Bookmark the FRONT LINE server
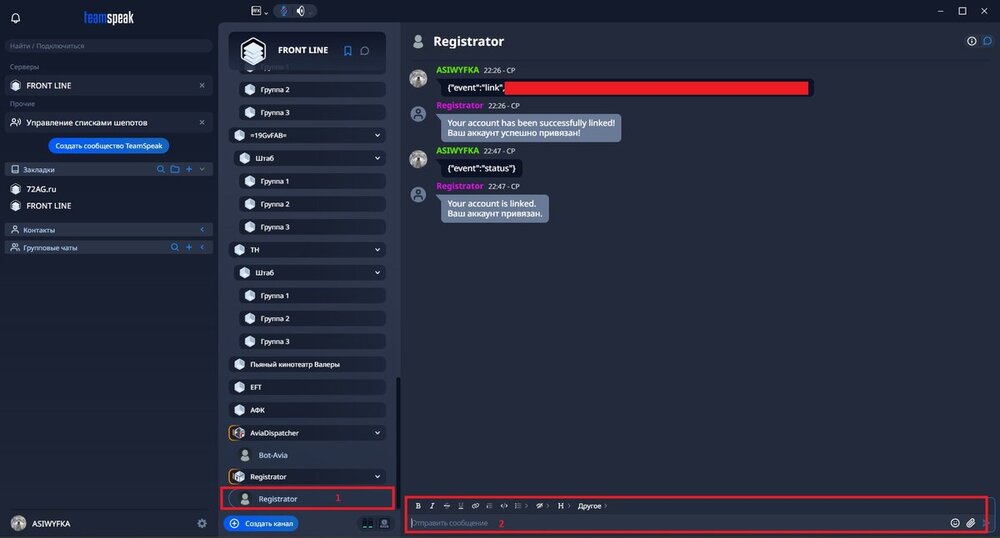This screenshot has height=538, width=1000. point(348,51)
